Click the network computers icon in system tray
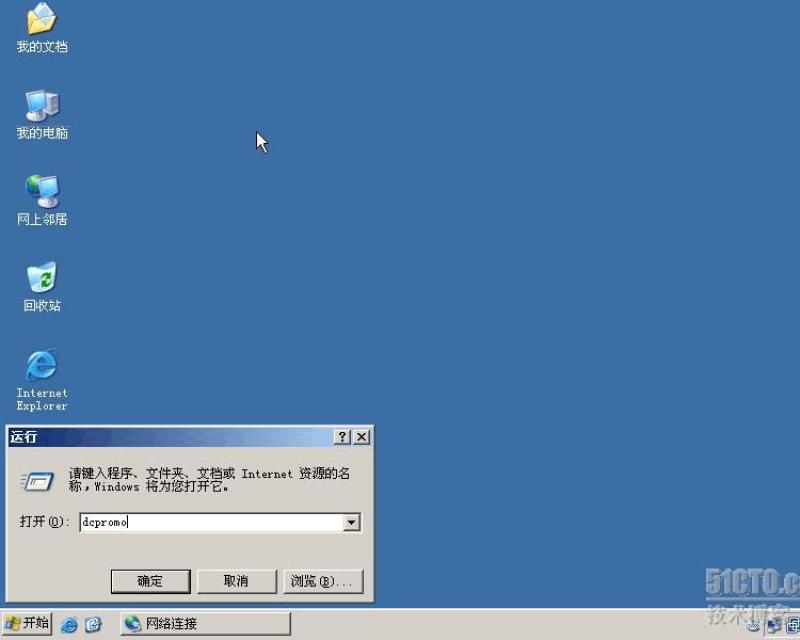This screenshot has height=640, width=800. click(x=773, y=626)
